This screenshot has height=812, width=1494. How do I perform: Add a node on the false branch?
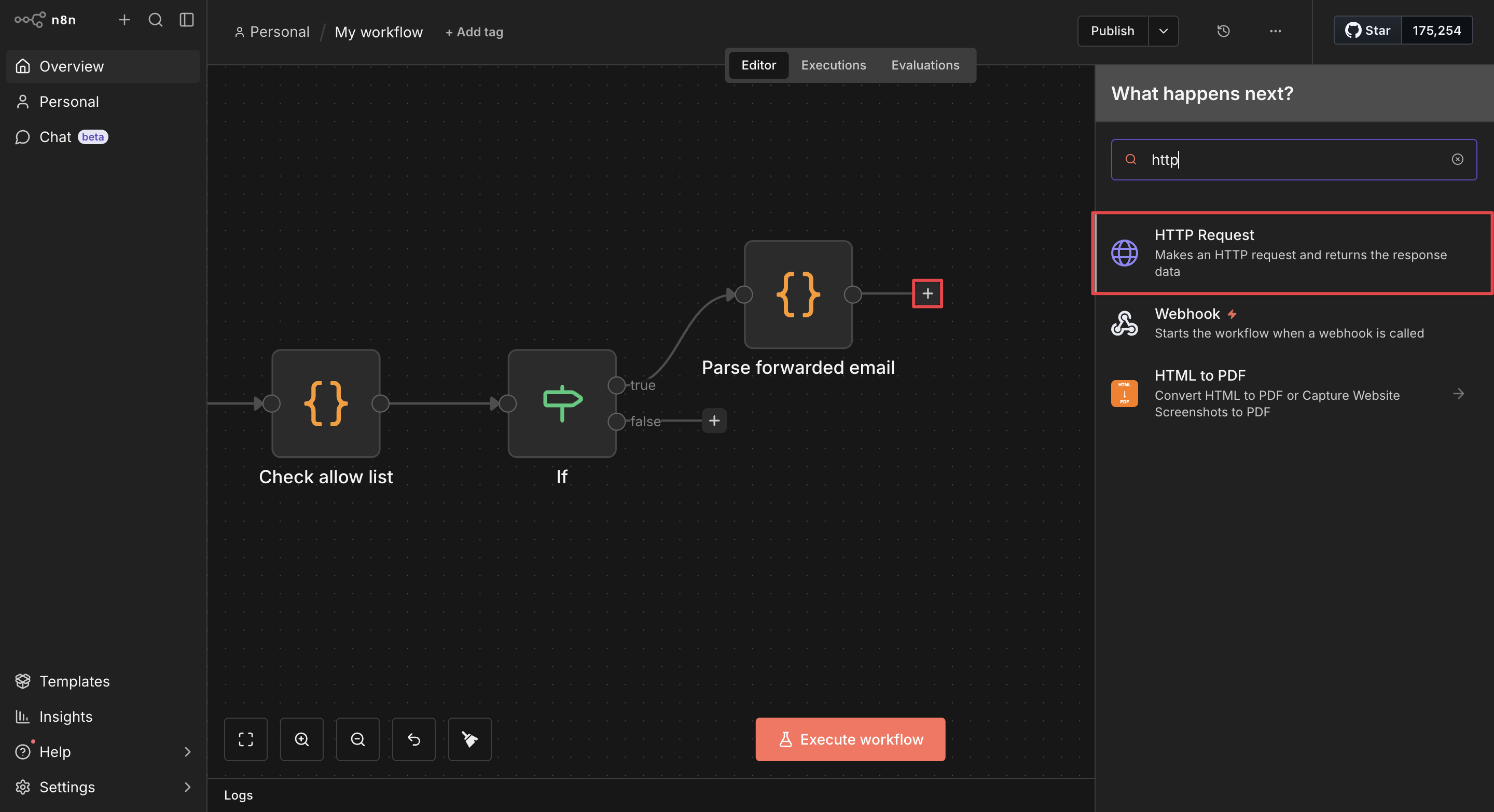[714, 421]
